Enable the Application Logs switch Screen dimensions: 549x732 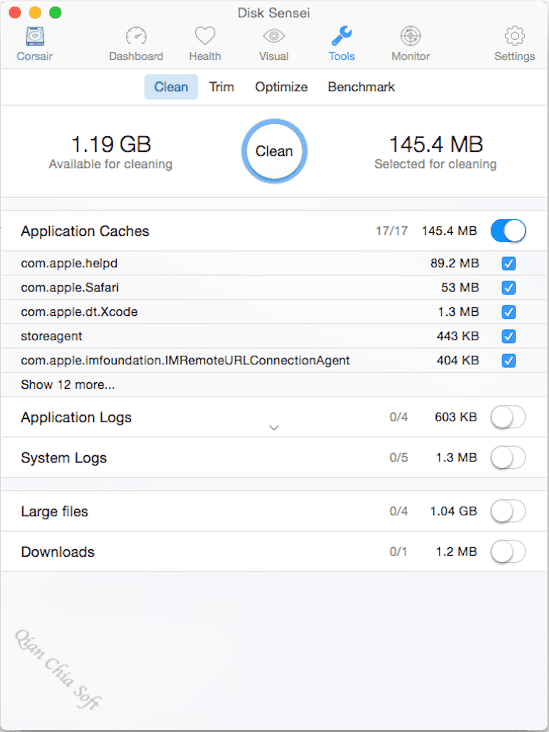[x=508, y=417]
